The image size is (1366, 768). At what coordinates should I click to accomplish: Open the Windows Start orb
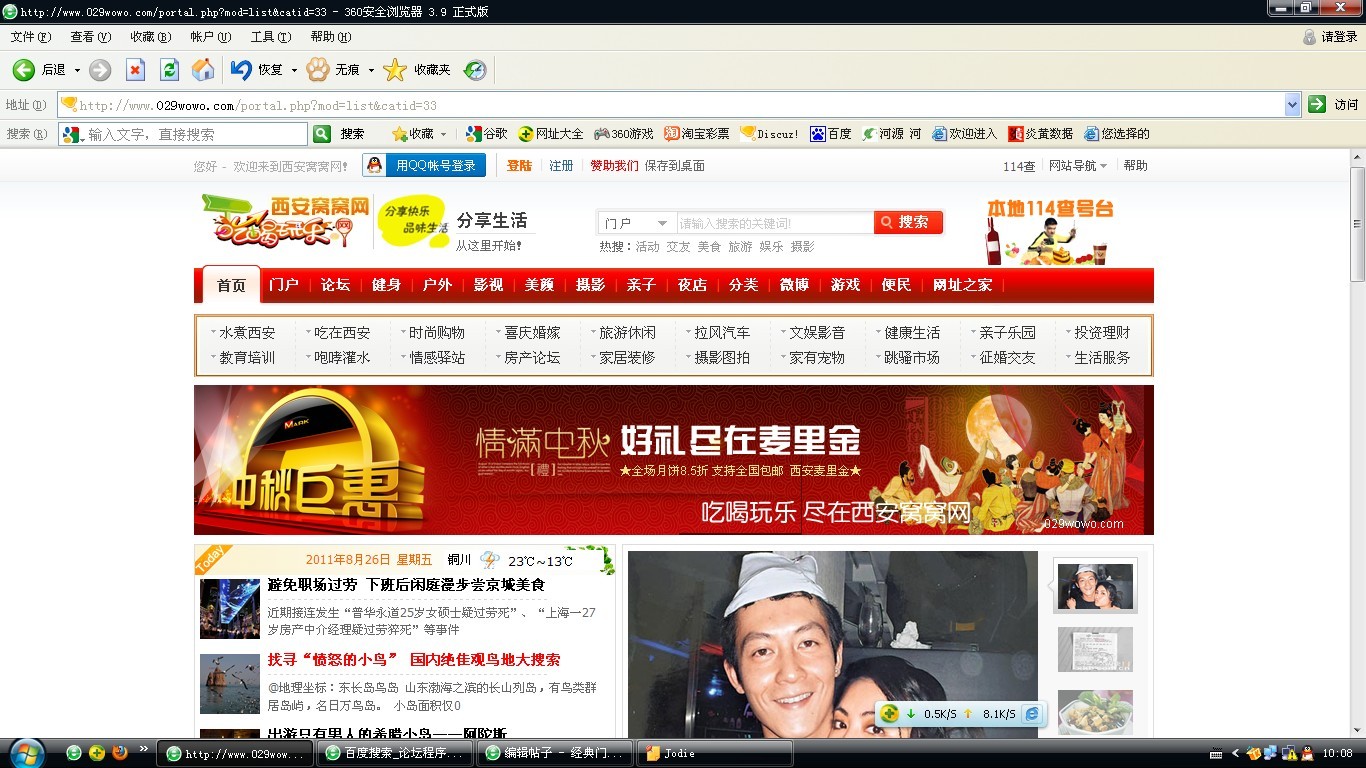25,752
